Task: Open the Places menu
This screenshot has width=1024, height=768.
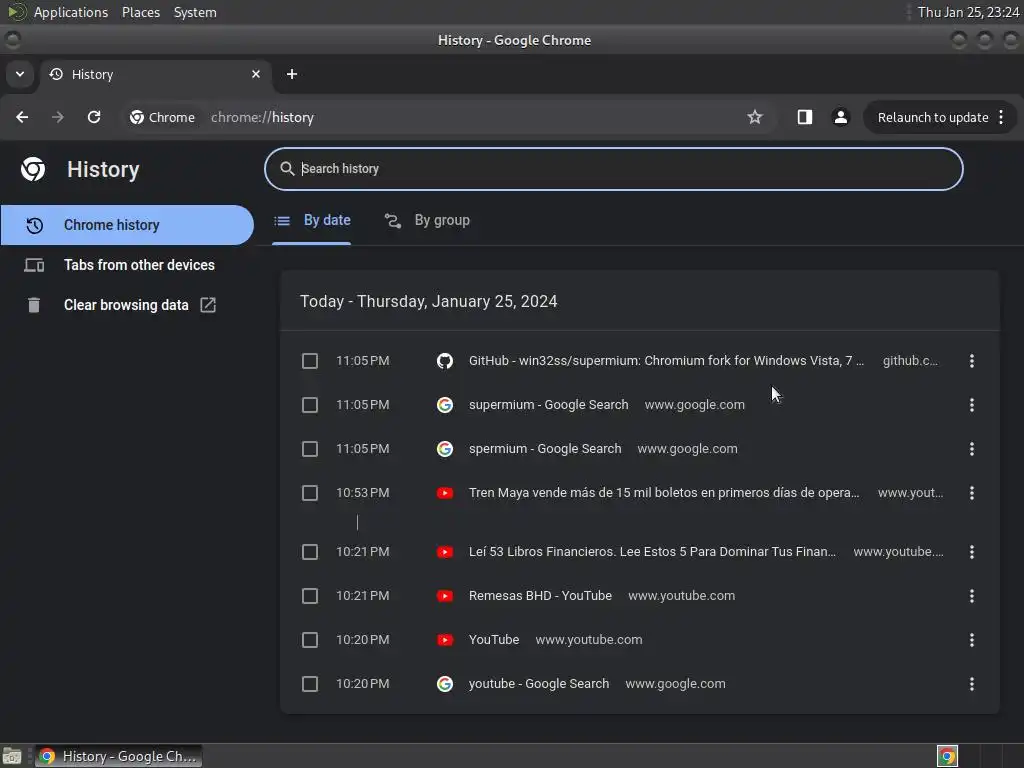Action: 140,12
